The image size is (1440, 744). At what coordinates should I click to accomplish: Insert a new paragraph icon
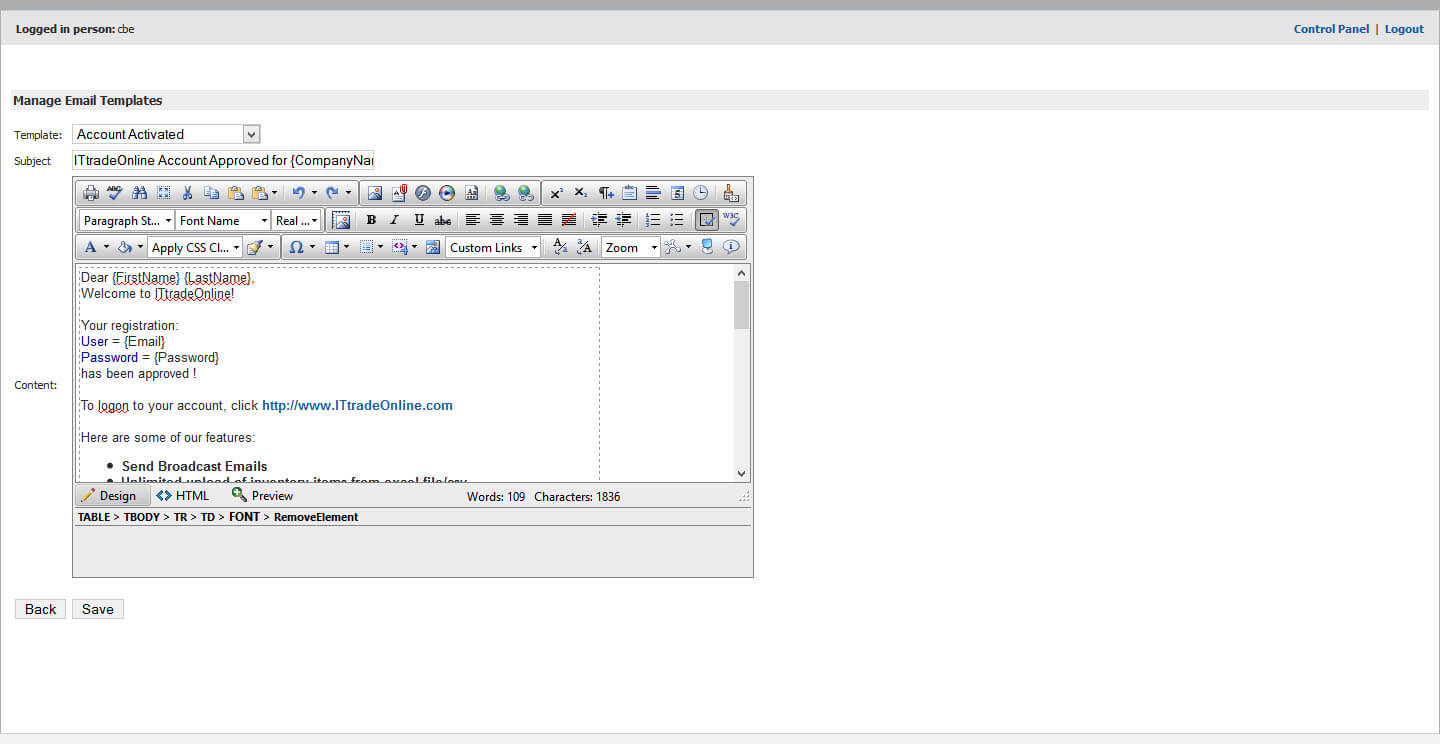tap(606, 193)
